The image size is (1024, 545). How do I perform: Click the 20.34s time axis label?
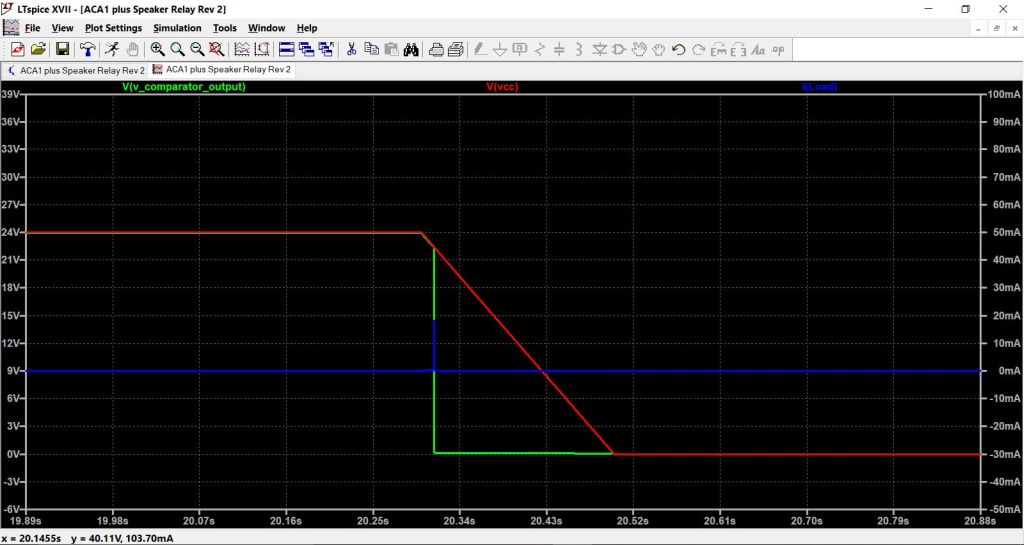[459, 521]
